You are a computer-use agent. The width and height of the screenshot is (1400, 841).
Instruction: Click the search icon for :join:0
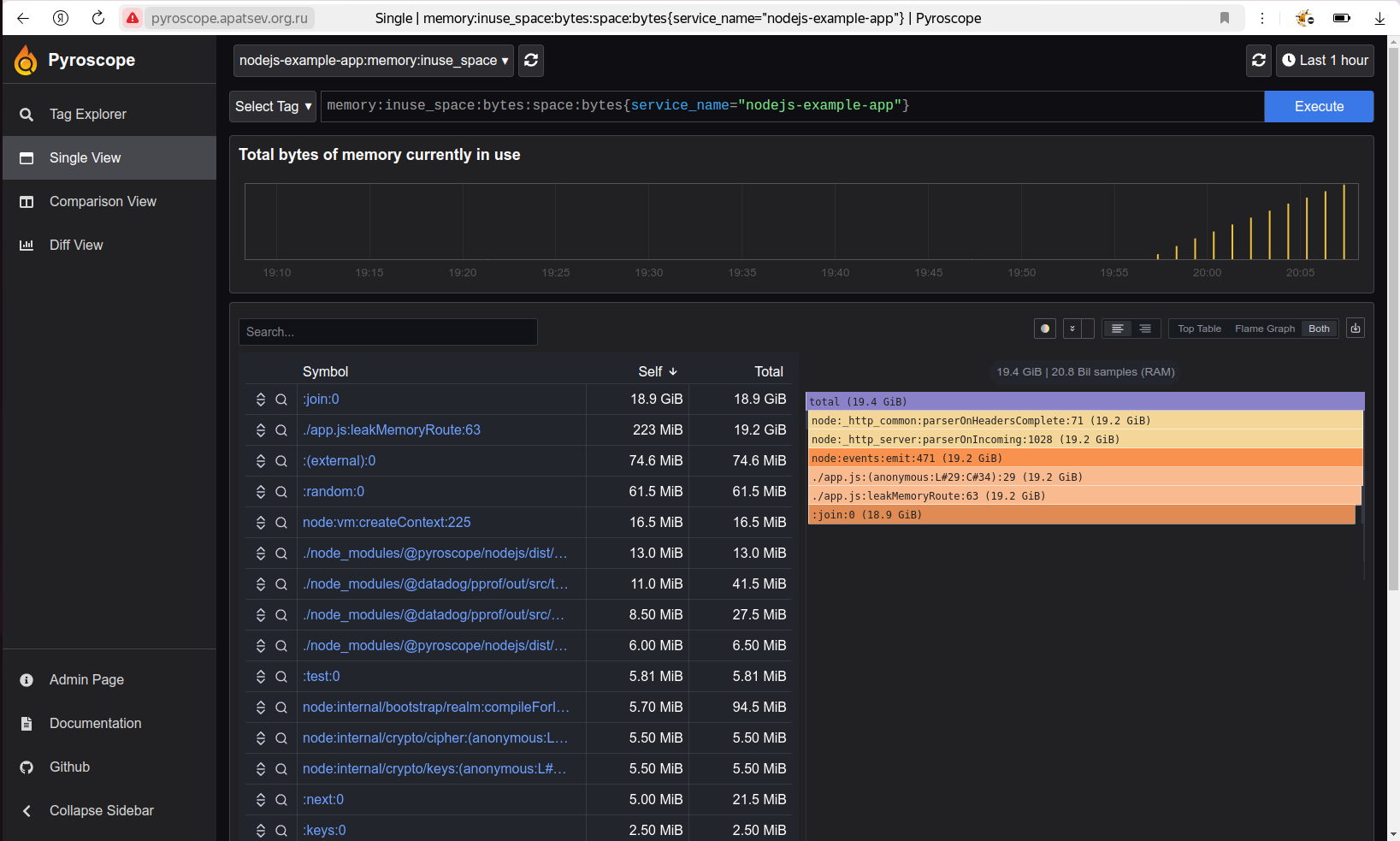281,400
